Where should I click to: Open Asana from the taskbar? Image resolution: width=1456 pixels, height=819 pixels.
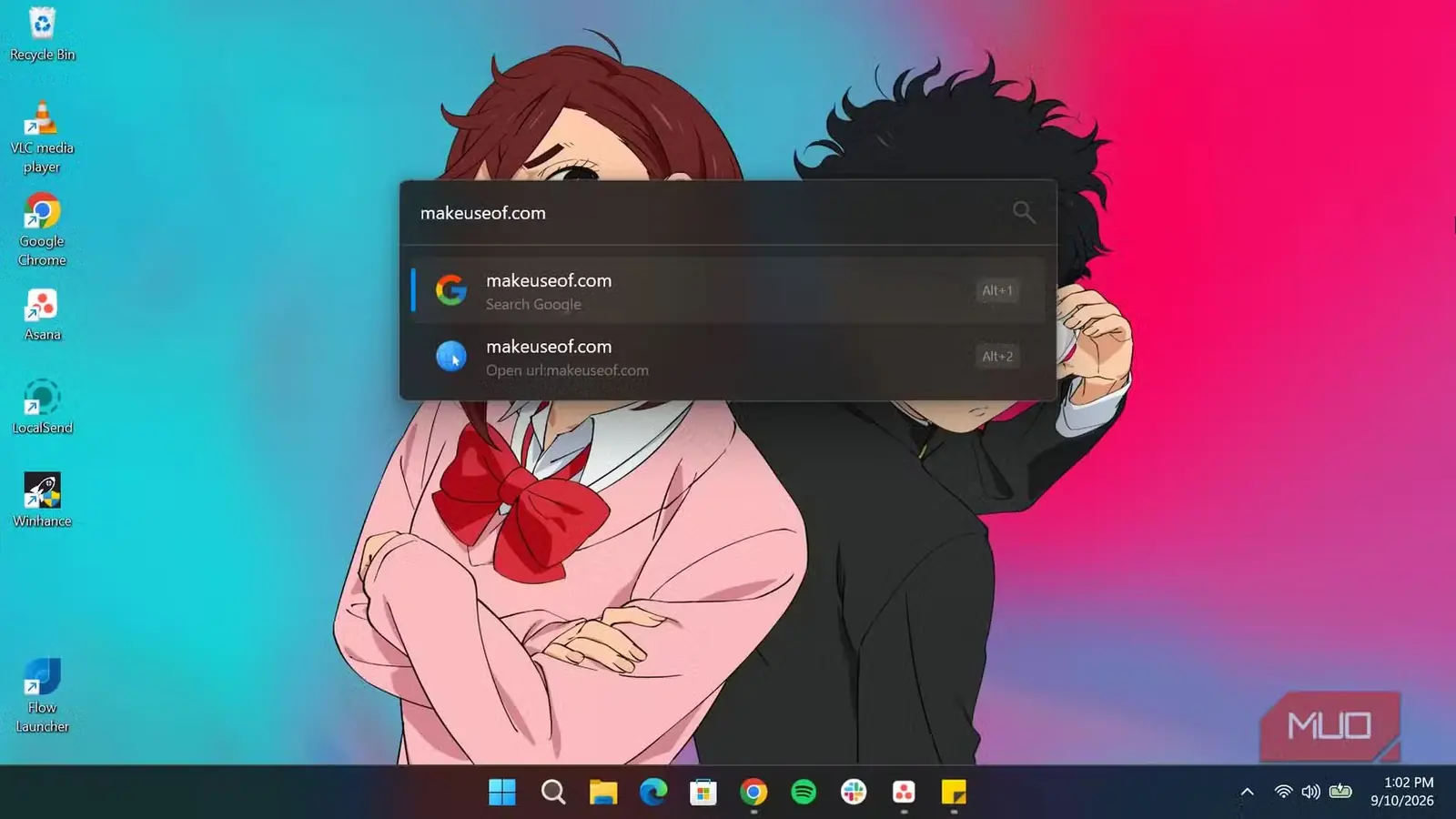point(904,793)
